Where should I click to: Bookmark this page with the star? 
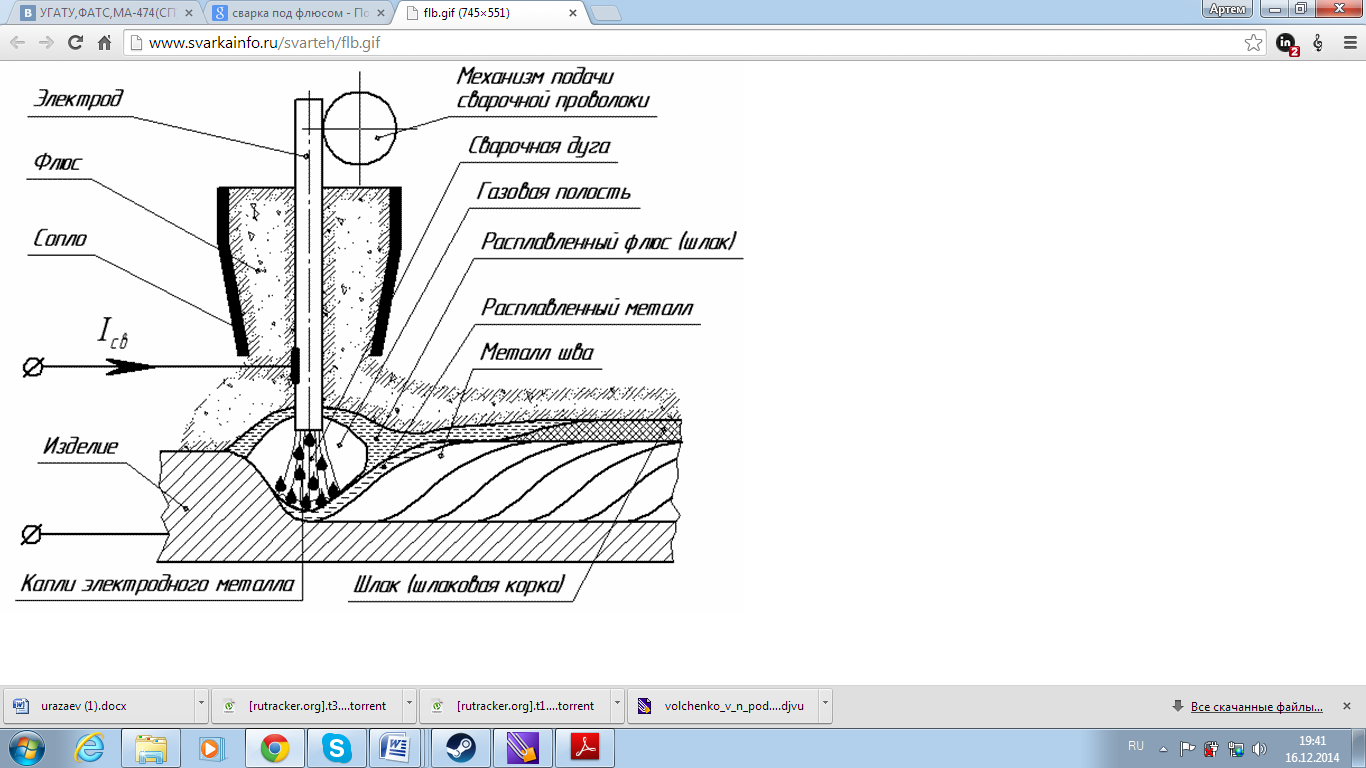(1253, 43)
